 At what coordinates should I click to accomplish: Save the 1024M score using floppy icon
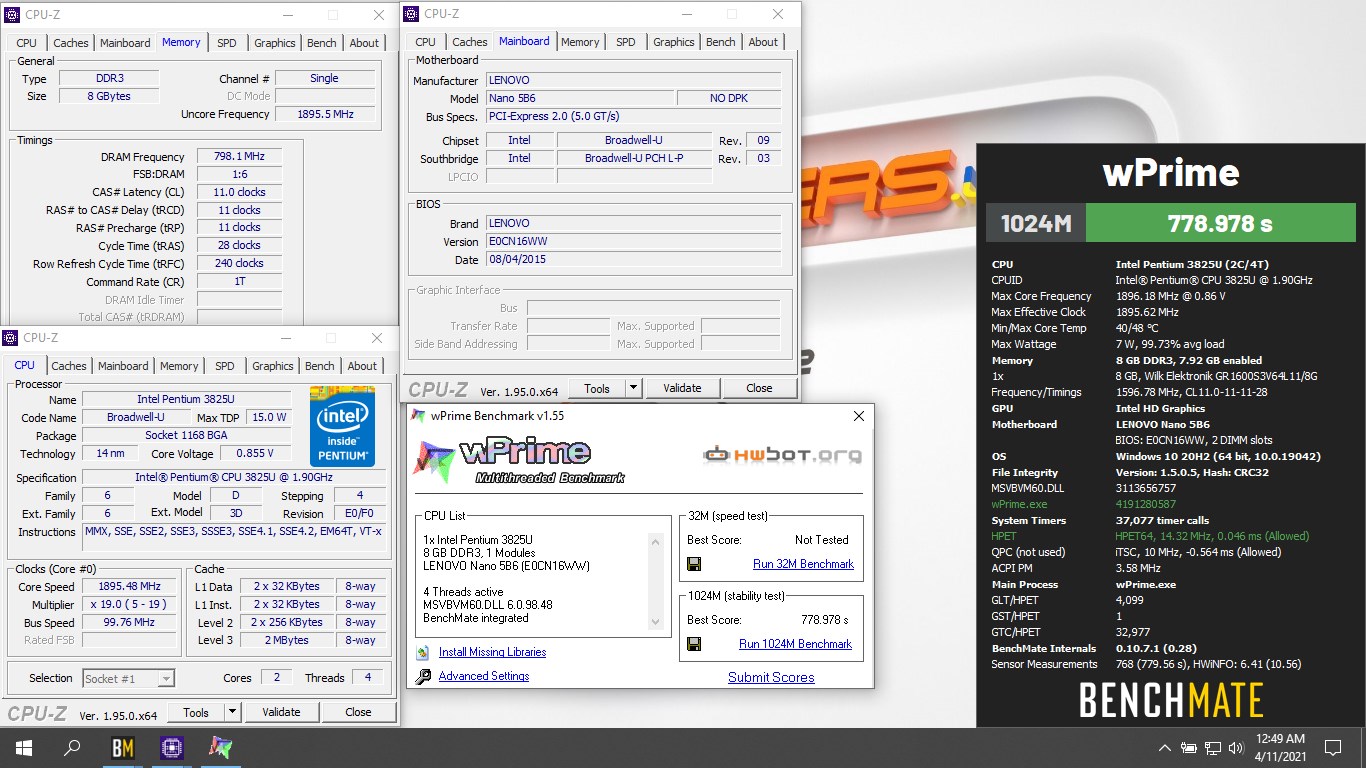click(x=694, y=644)
